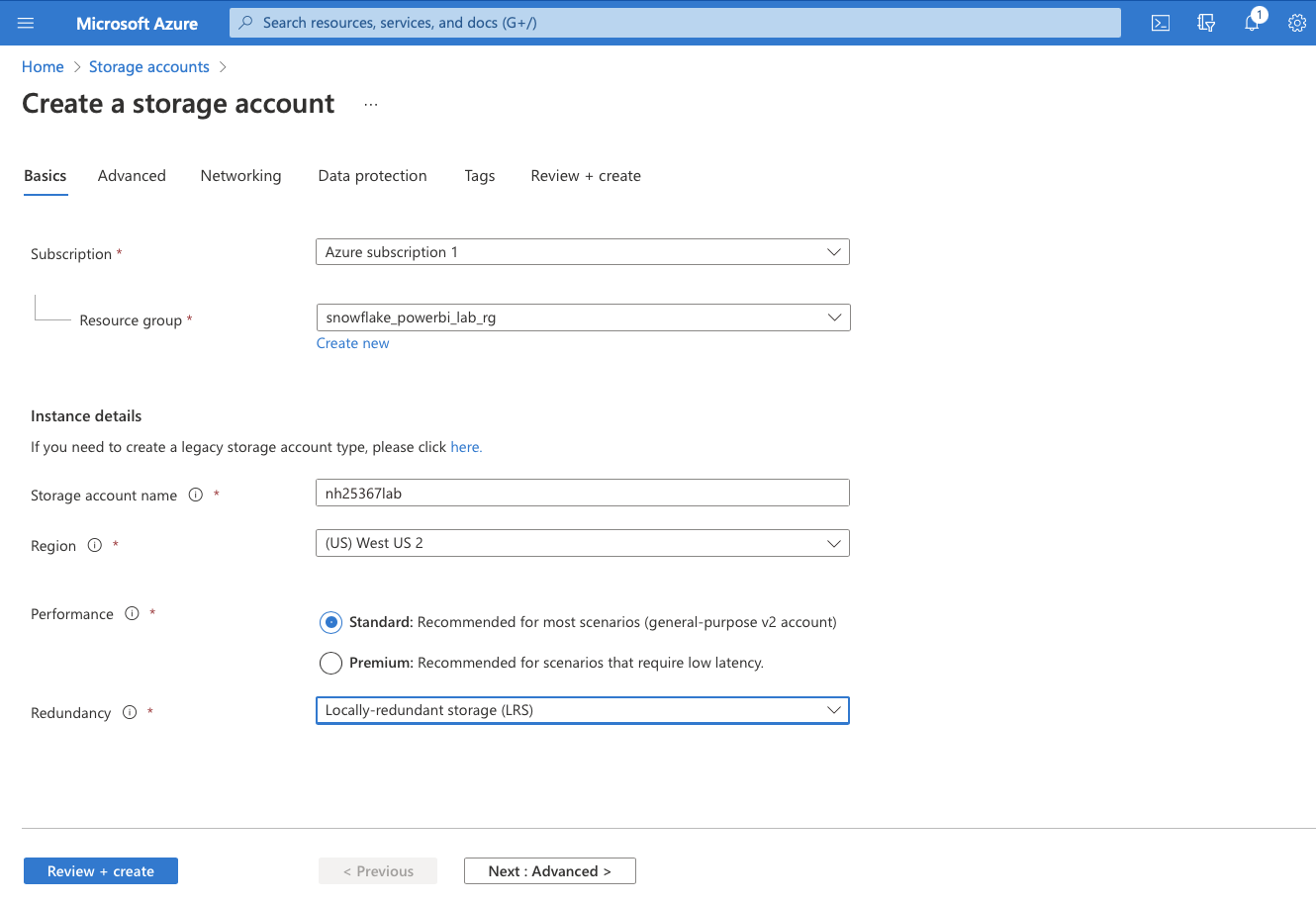1316x904 pixels.
Task: Click Create new resource group link
Action: pyautogui.click(x=352, y=343)
